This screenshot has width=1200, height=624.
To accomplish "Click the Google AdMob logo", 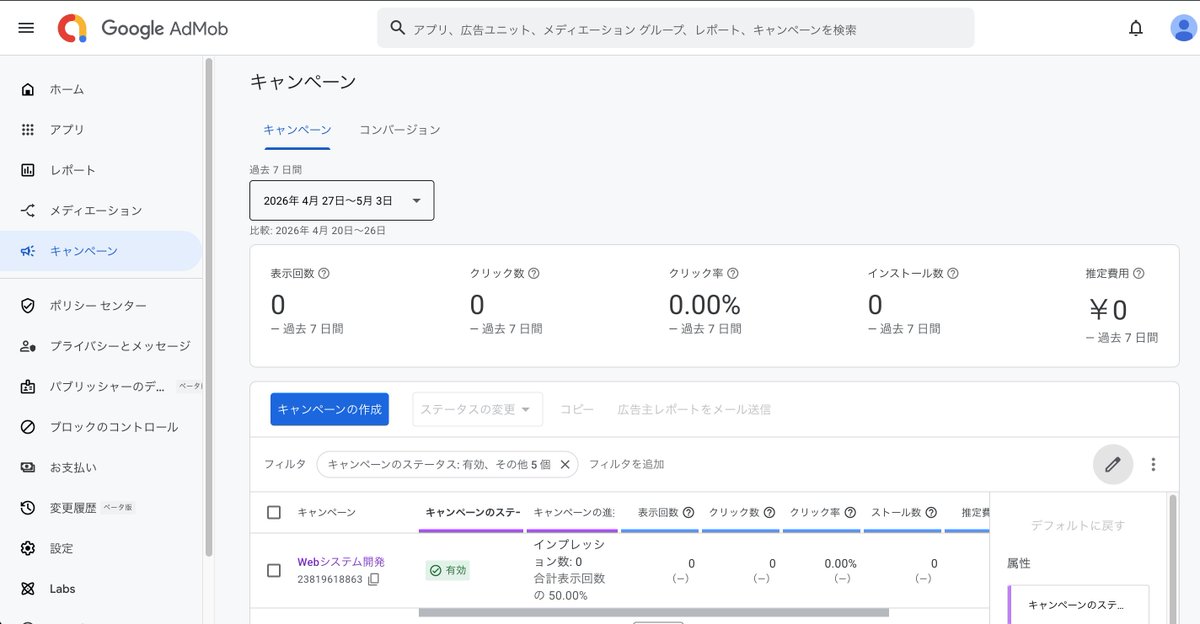I will 143,28.
